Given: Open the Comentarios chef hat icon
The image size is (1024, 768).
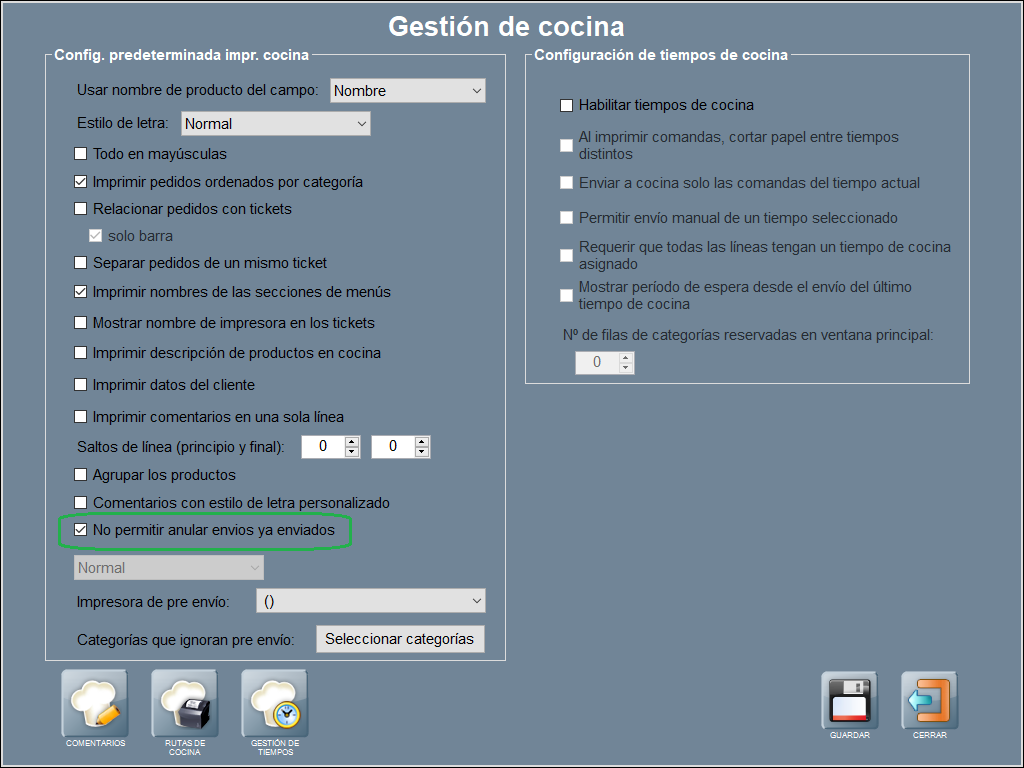Looking at the screenshot, I should (95, 703).
